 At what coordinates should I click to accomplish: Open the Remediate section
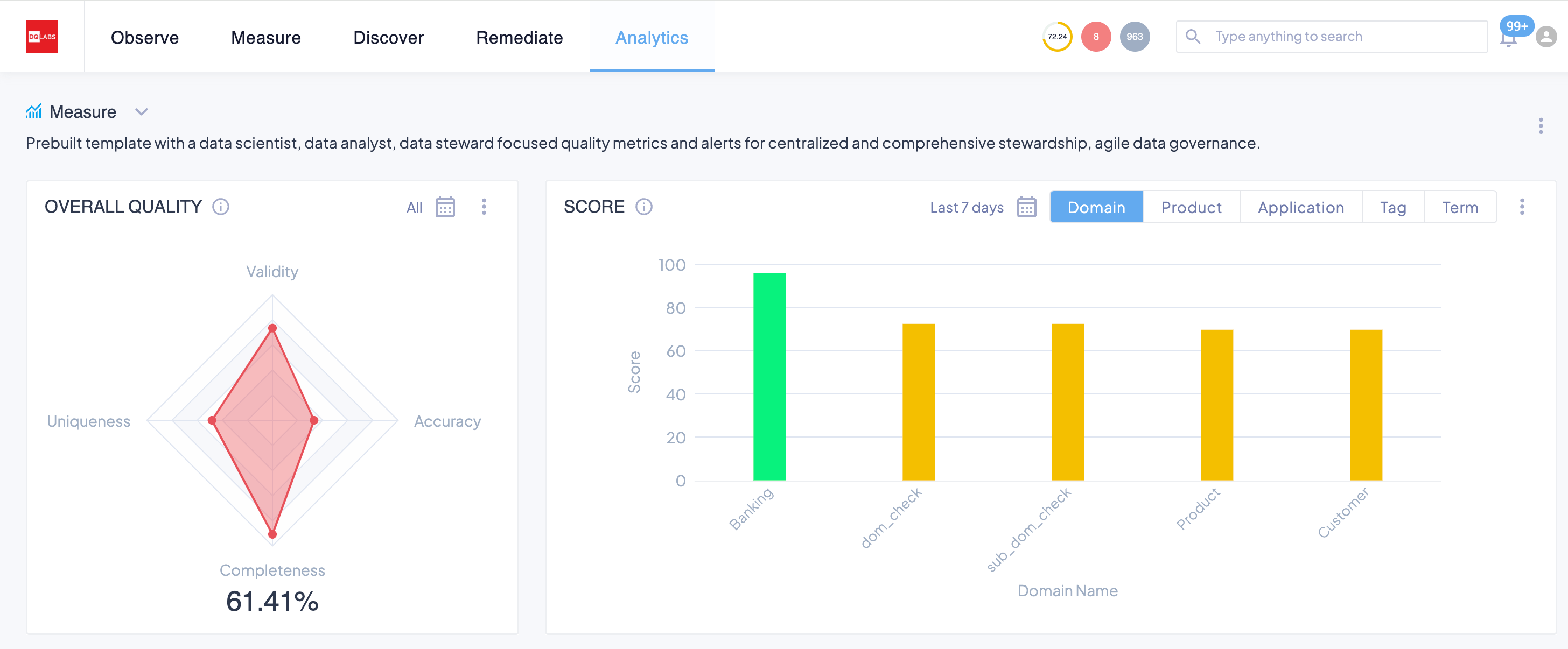pyautogui.click(x=519, y=37)
